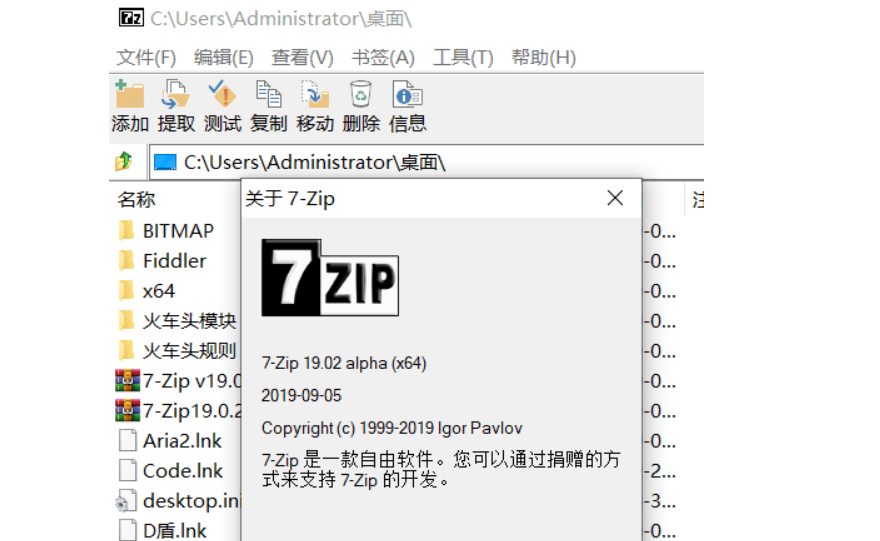Screen dimensions: 880x541
Task: Click Code.lnk file icon
Action: pyautogui.click(x=127, y=470)
